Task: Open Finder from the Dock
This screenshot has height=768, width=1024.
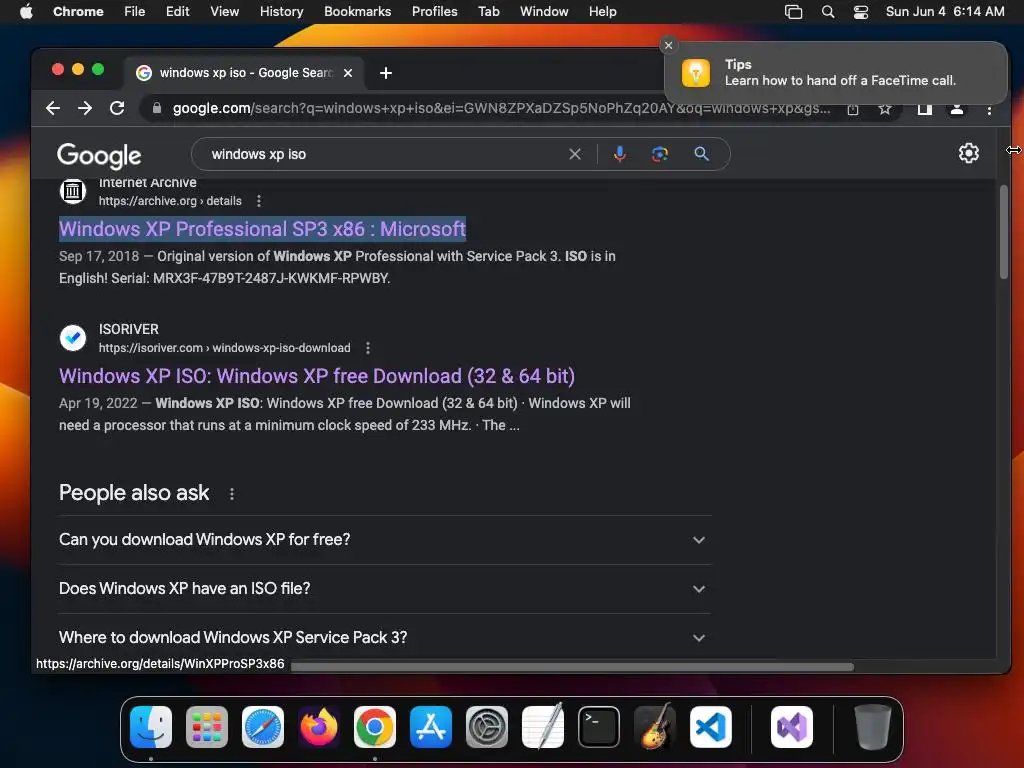Action: 151,727
